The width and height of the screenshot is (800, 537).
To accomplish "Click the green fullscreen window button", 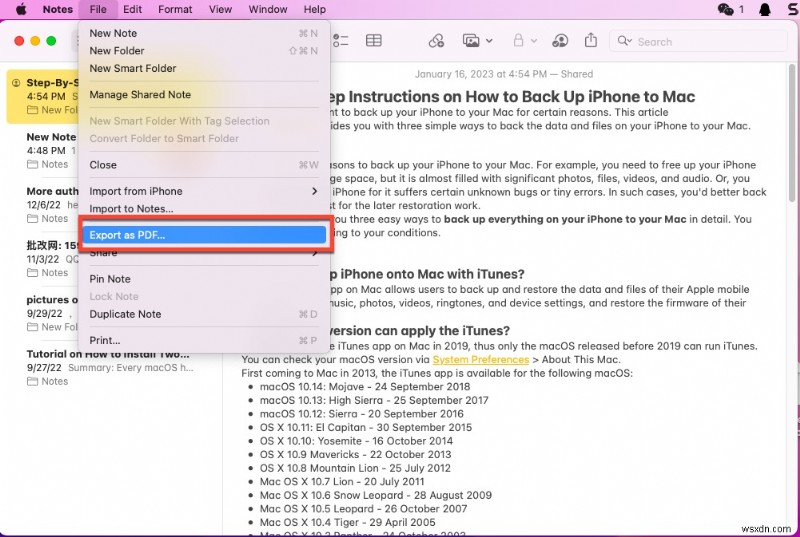I will 51,41.
